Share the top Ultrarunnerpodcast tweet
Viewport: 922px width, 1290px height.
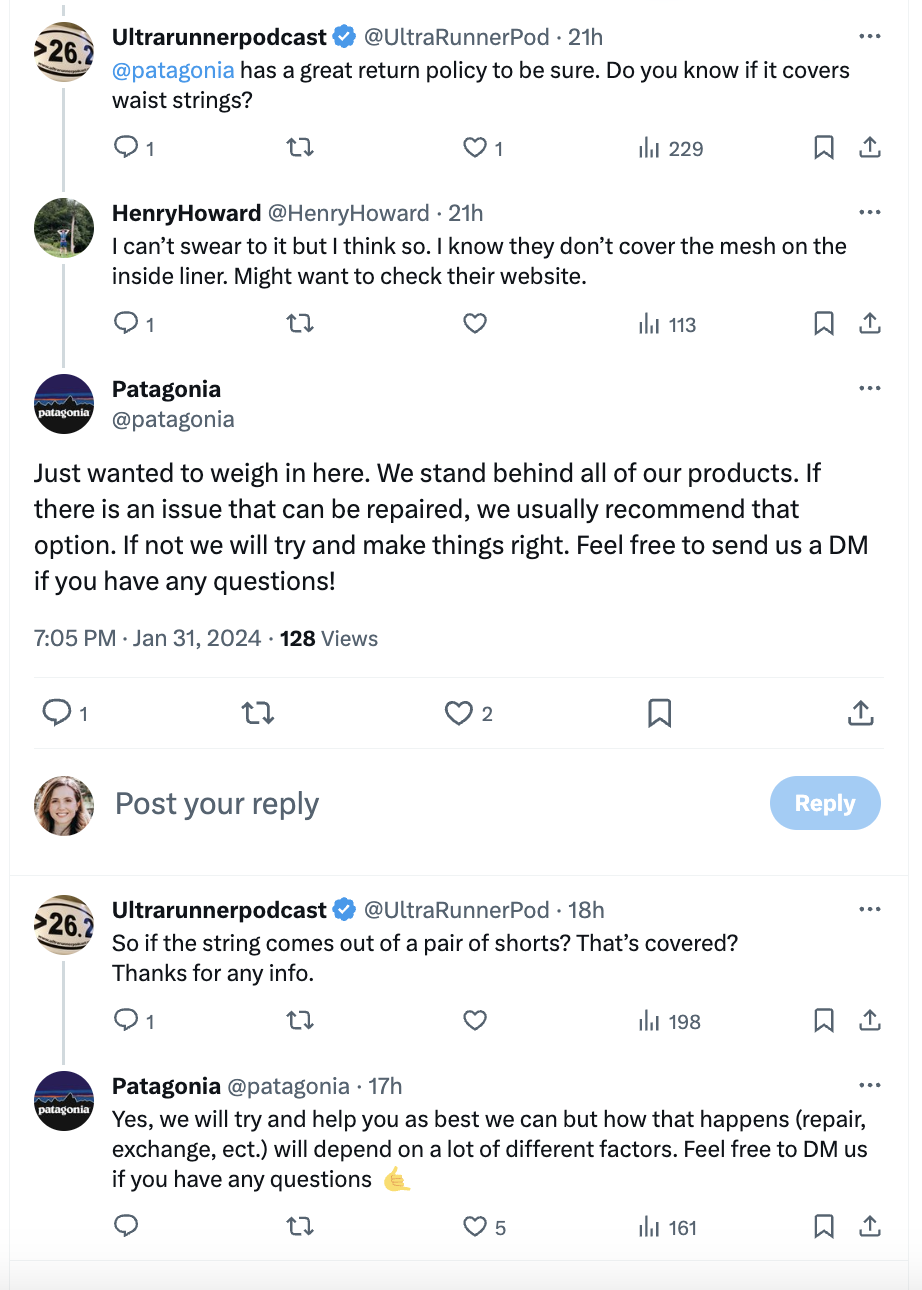coord(870,148)
